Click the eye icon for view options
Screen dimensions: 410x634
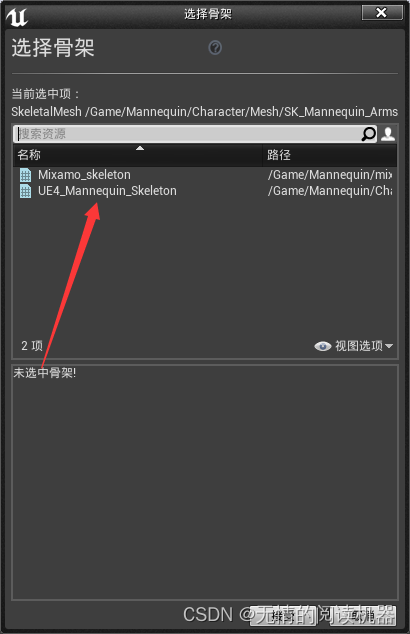323,346
